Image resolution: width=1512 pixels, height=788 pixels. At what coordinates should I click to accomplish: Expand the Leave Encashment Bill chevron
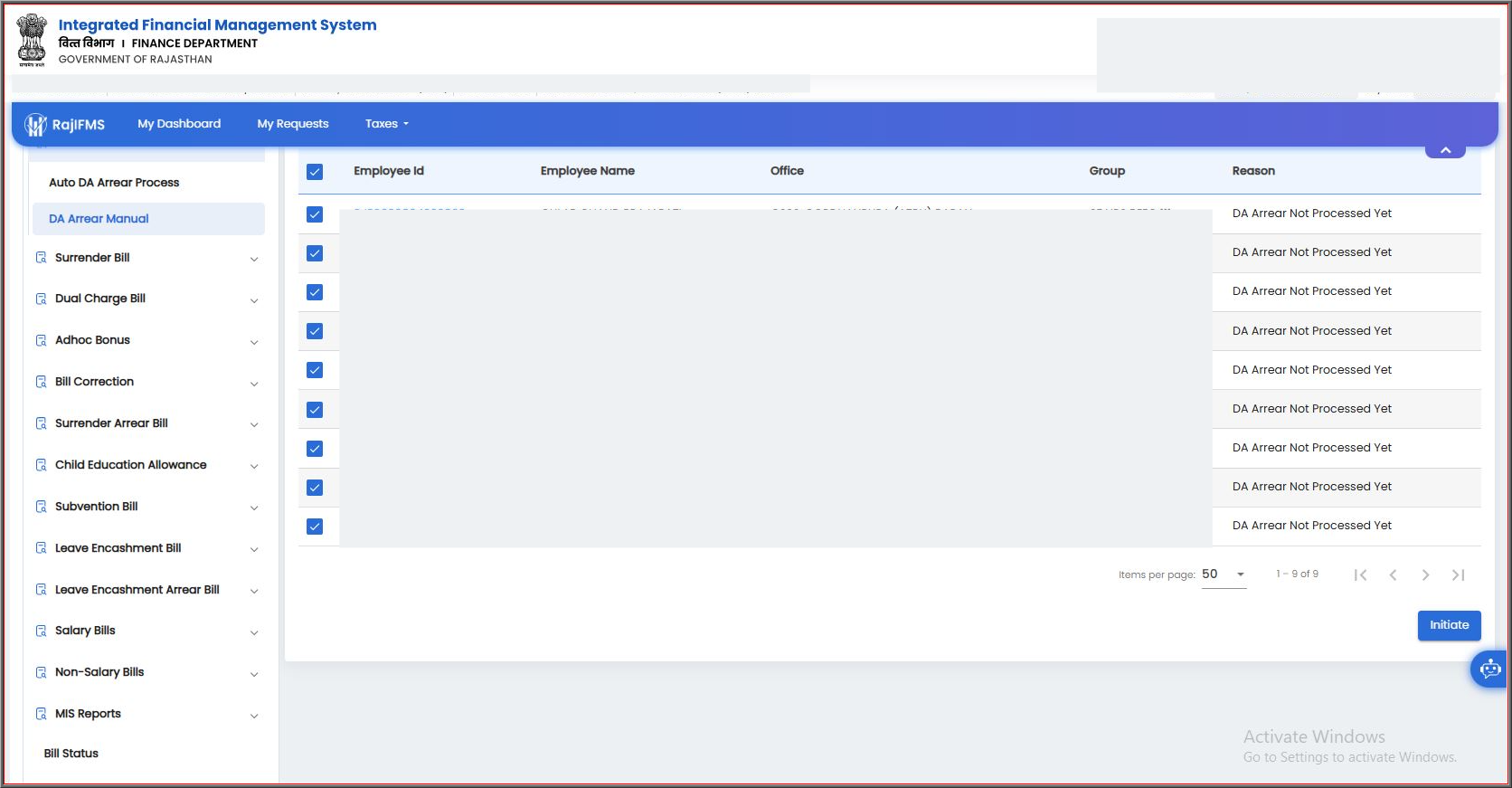point(254,549)
